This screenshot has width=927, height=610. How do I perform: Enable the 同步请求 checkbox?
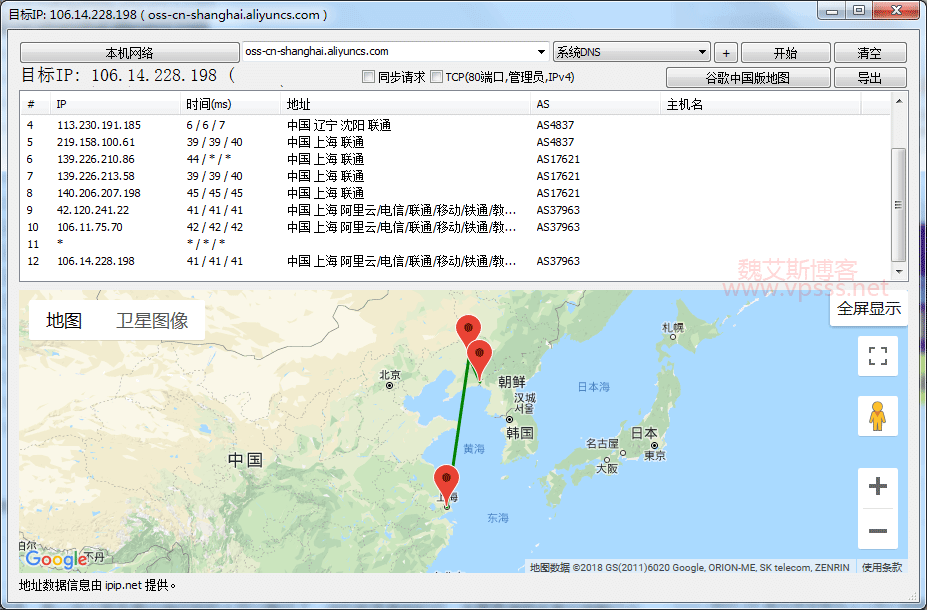tap(368, 77)
